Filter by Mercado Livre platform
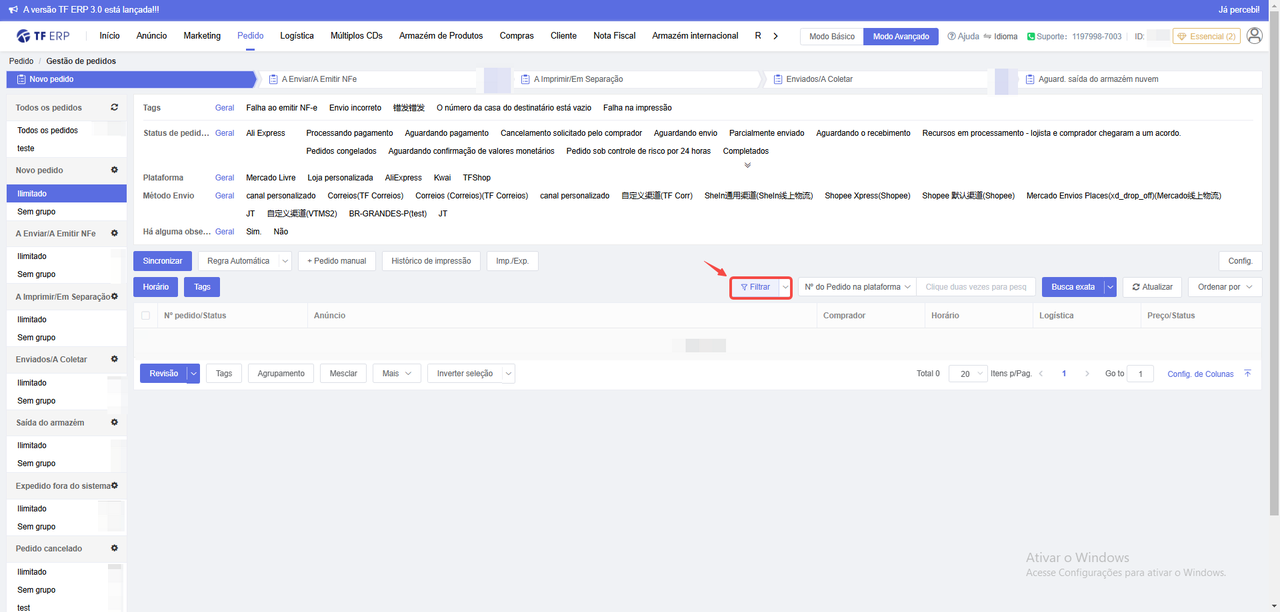Screen dimensions: 1280x612 pos(271,178)
